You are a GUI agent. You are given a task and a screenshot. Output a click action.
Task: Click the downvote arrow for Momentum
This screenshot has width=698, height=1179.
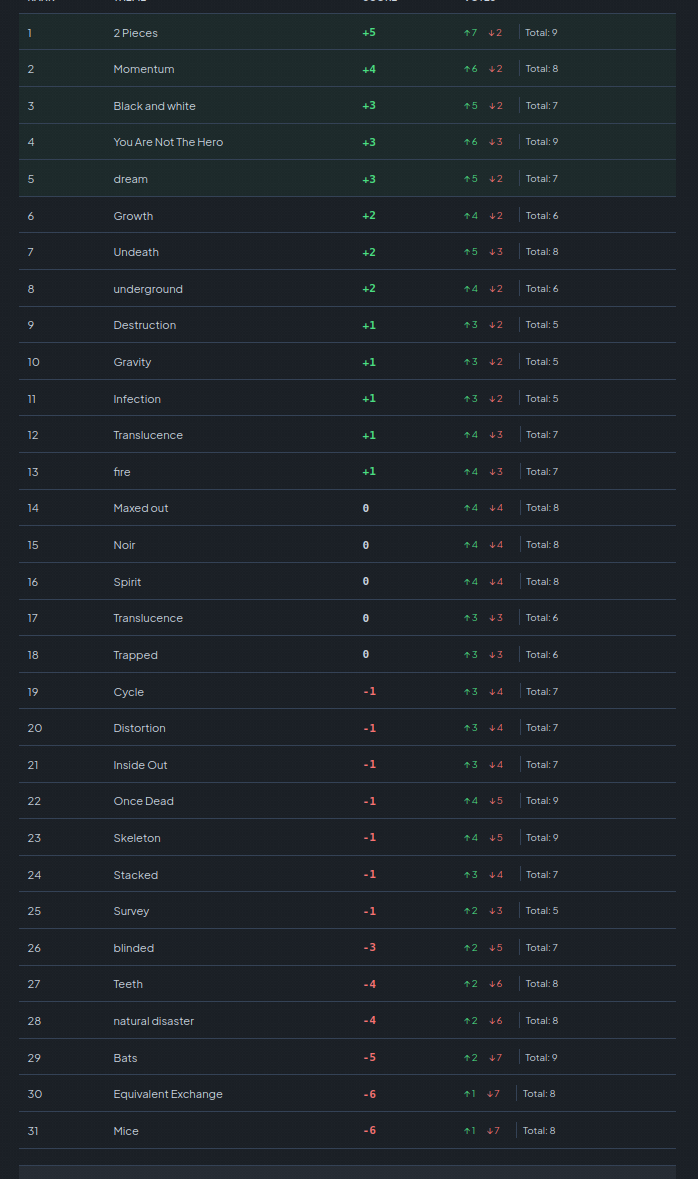pos(492,69)
